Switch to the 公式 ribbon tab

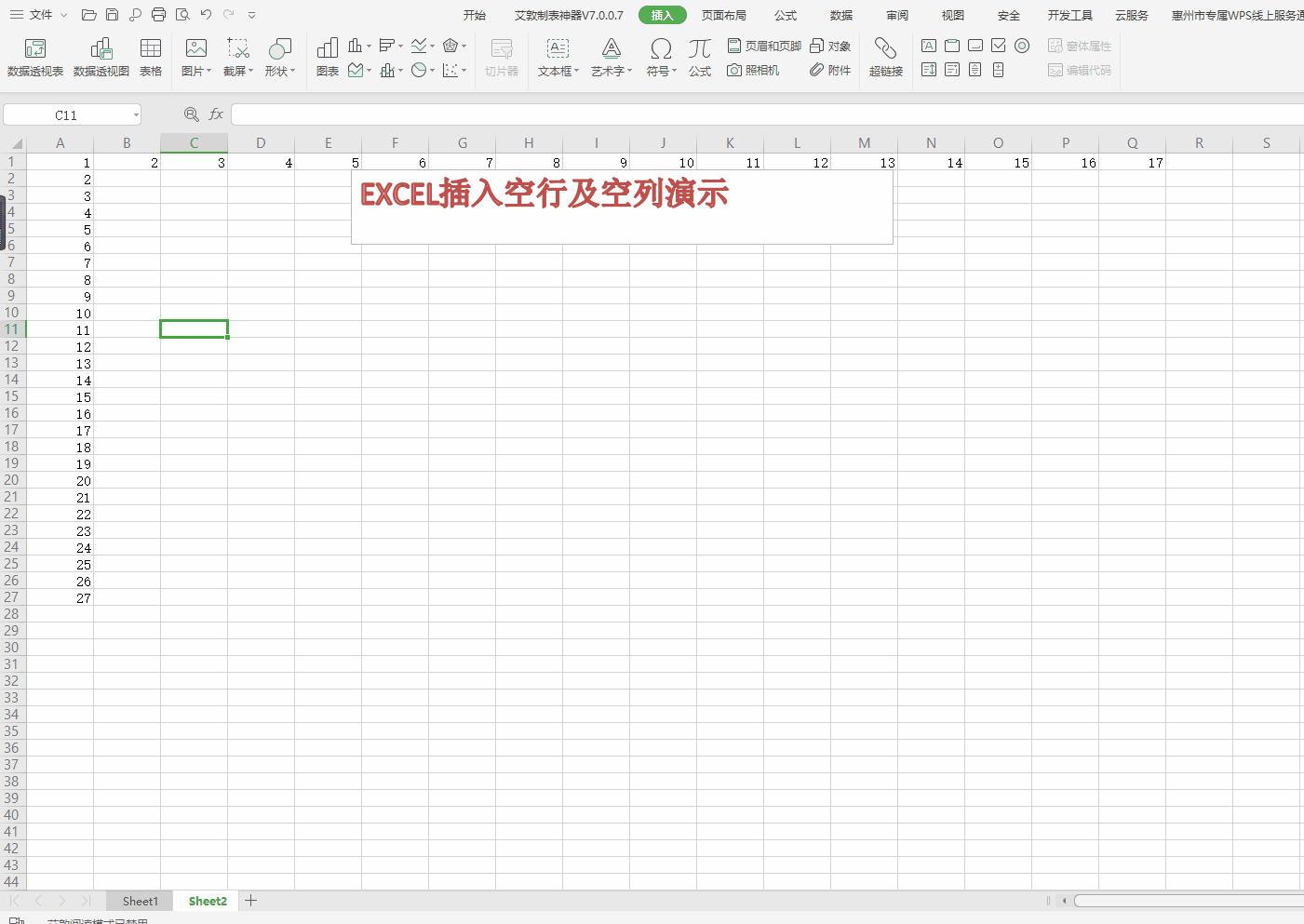tap(786, 16)
